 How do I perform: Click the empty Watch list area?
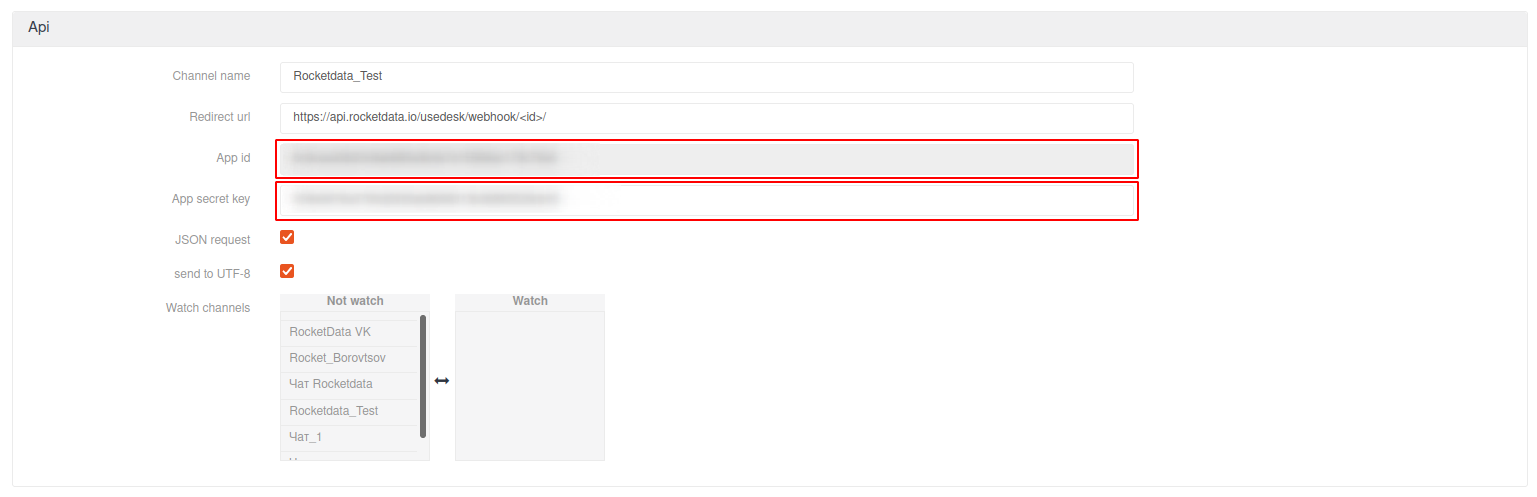pos(530,385)
